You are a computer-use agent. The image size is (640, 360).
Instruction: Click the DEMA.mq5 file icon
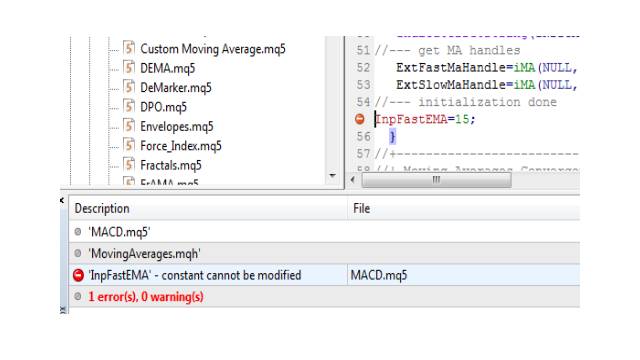(129, 67)
